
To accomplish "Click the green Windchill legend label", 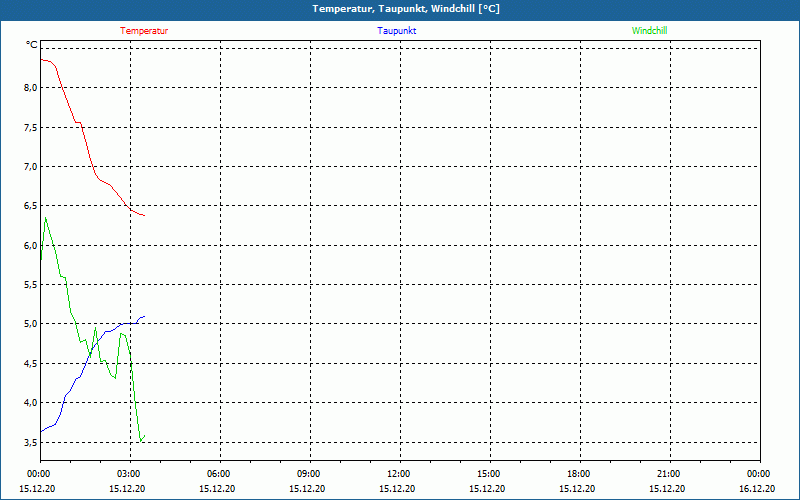I will 649,31.
